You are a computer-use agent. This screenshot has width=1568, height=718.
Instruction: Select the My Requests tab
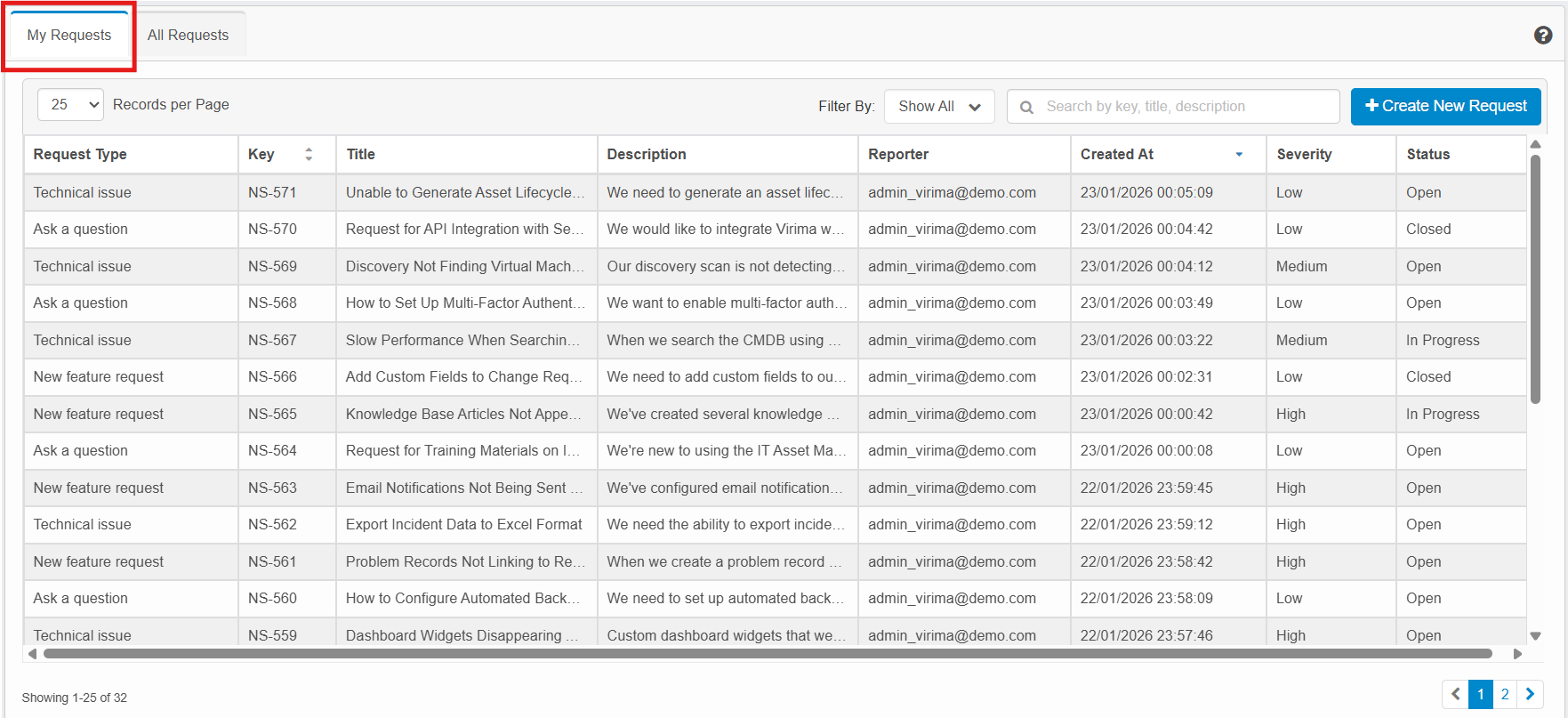point(69,36)
